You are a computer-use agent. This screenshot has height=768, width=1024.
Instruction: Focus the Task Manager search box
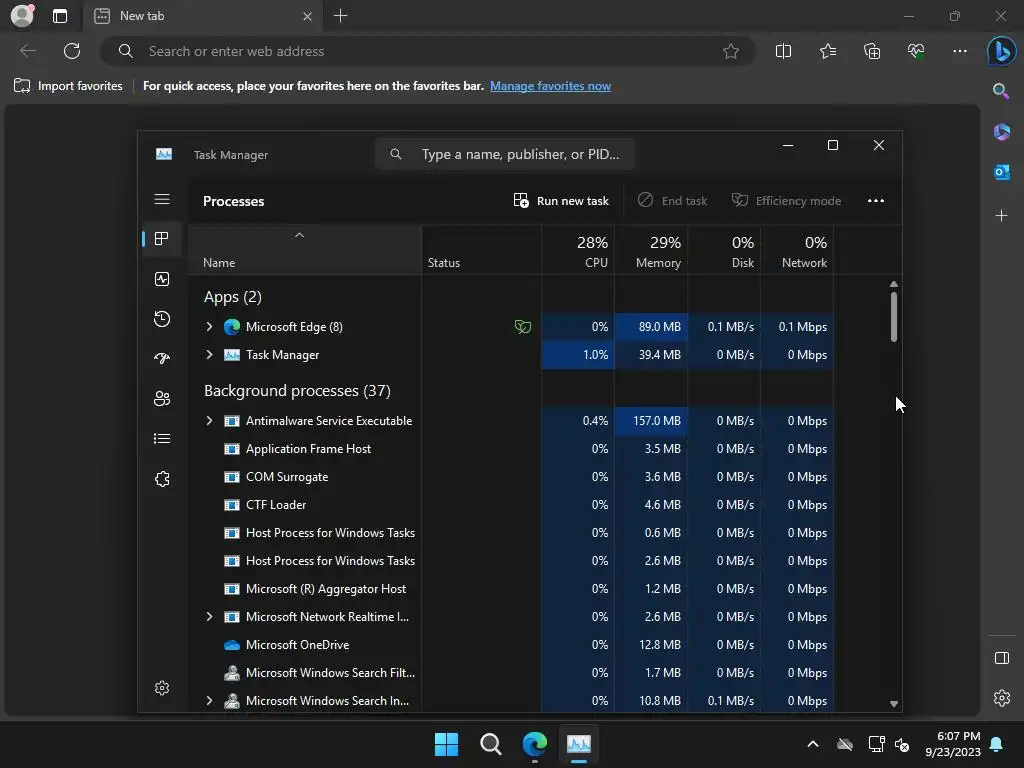pyautogui.click(x=505, y=154)
